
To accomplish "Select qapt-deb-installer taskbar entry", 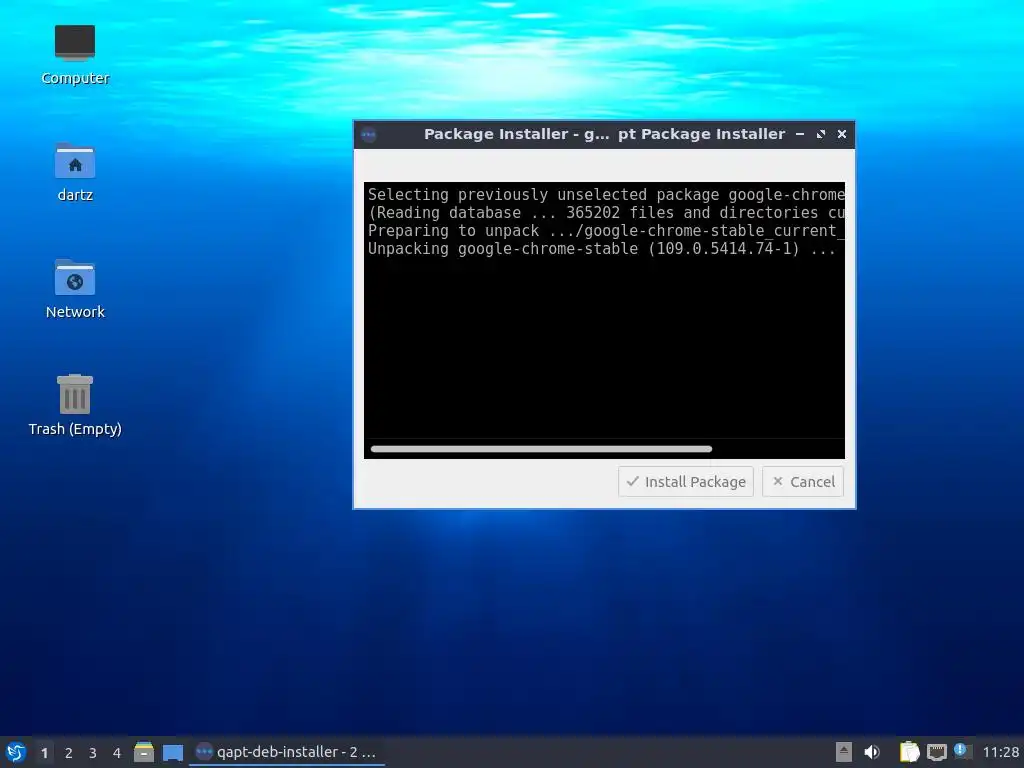I will coord(287,752).
